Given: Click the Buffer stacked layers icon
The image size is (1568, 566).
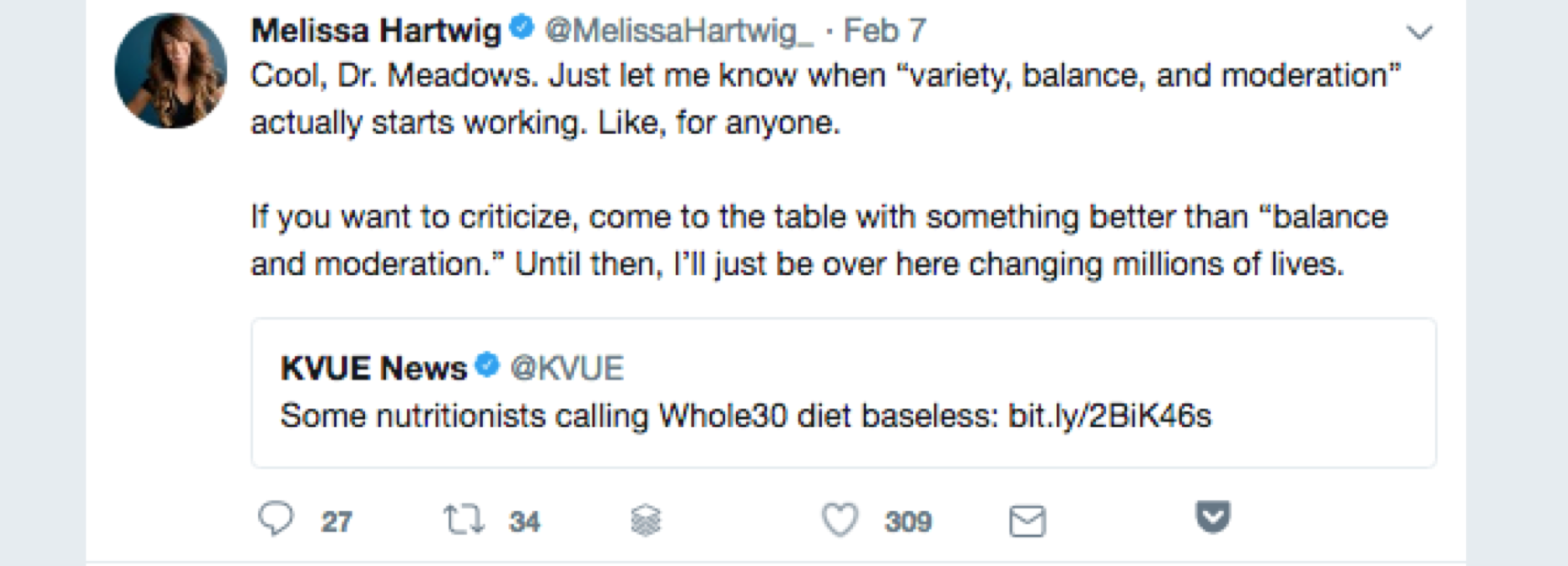Looking at the screenshot, I should click(x=646, y=520).
